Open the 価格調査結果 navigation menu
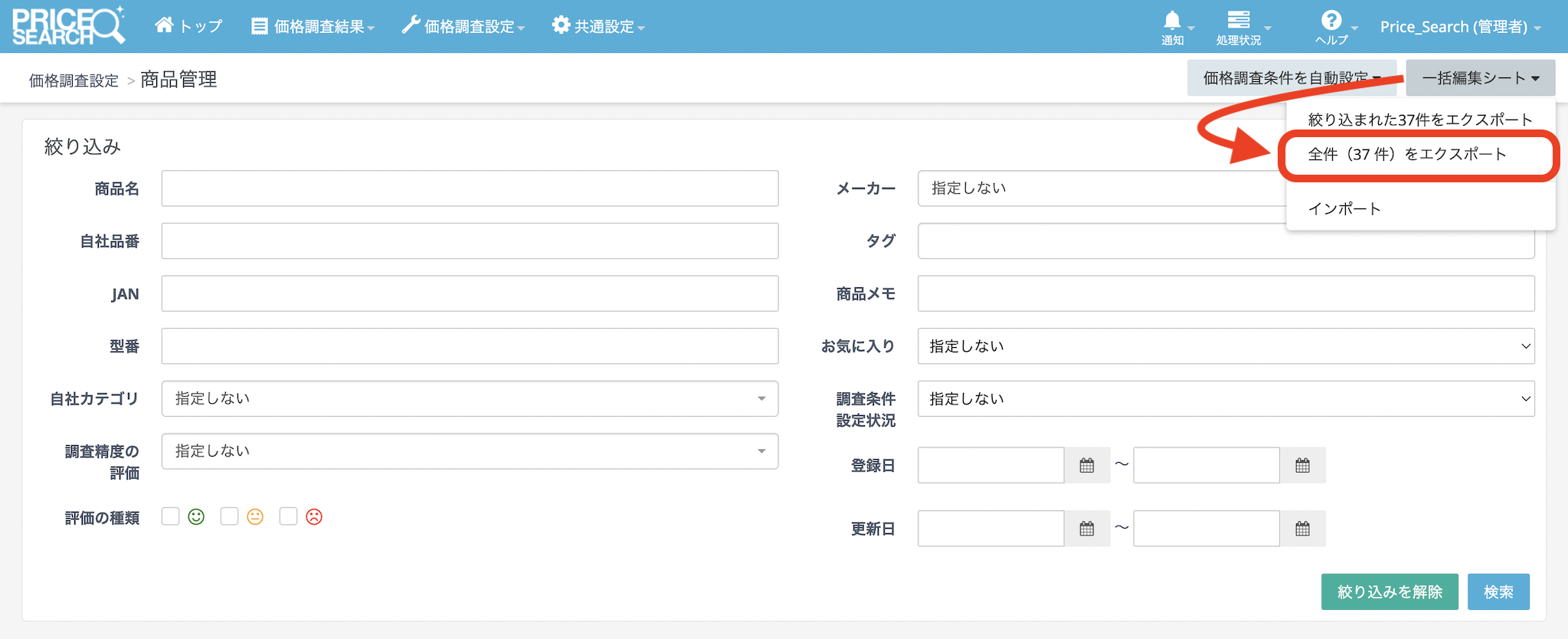 pos(313,27)
